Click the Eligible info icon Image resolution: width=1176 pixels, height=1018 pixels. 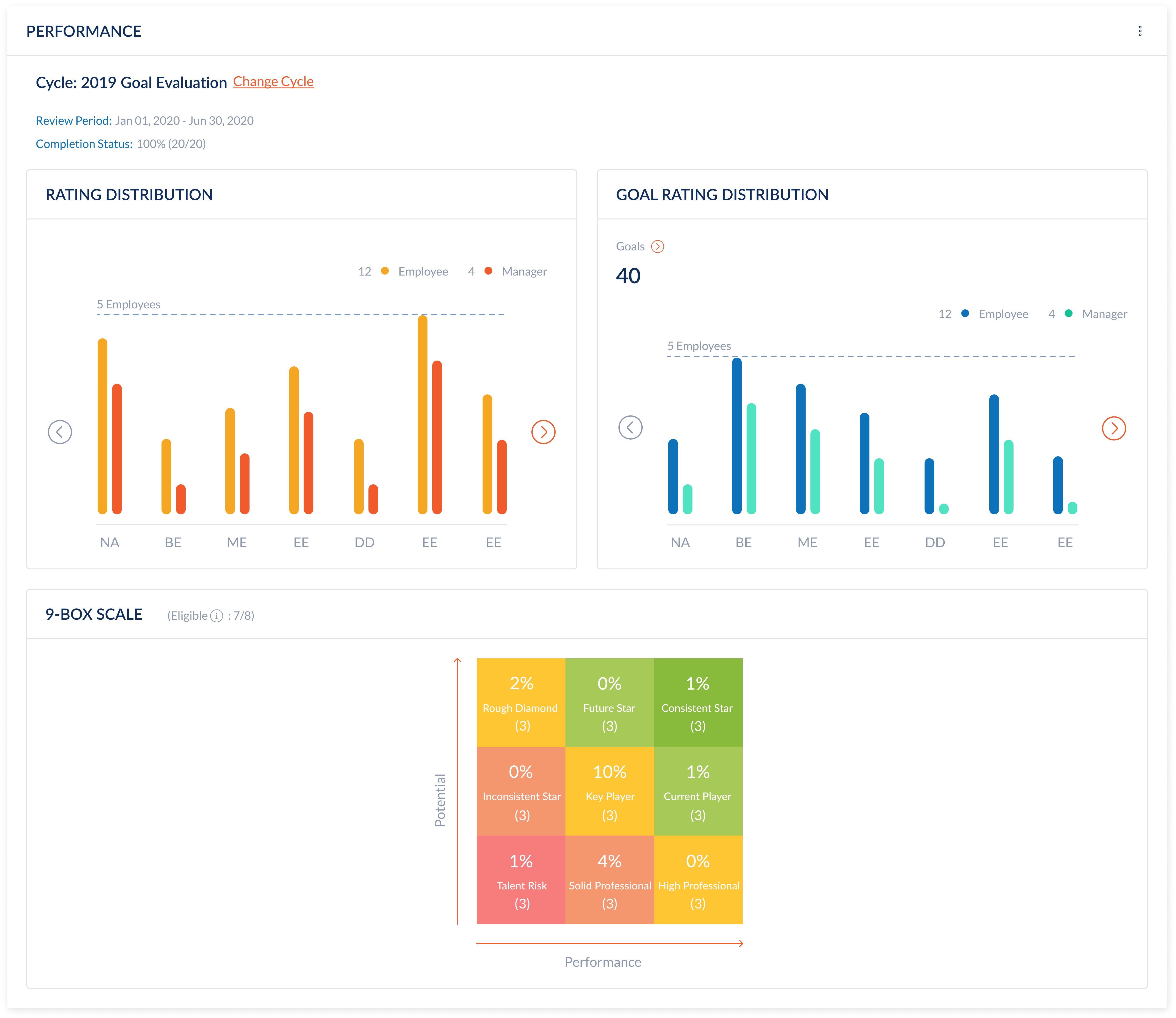click(x=217, y=616)
